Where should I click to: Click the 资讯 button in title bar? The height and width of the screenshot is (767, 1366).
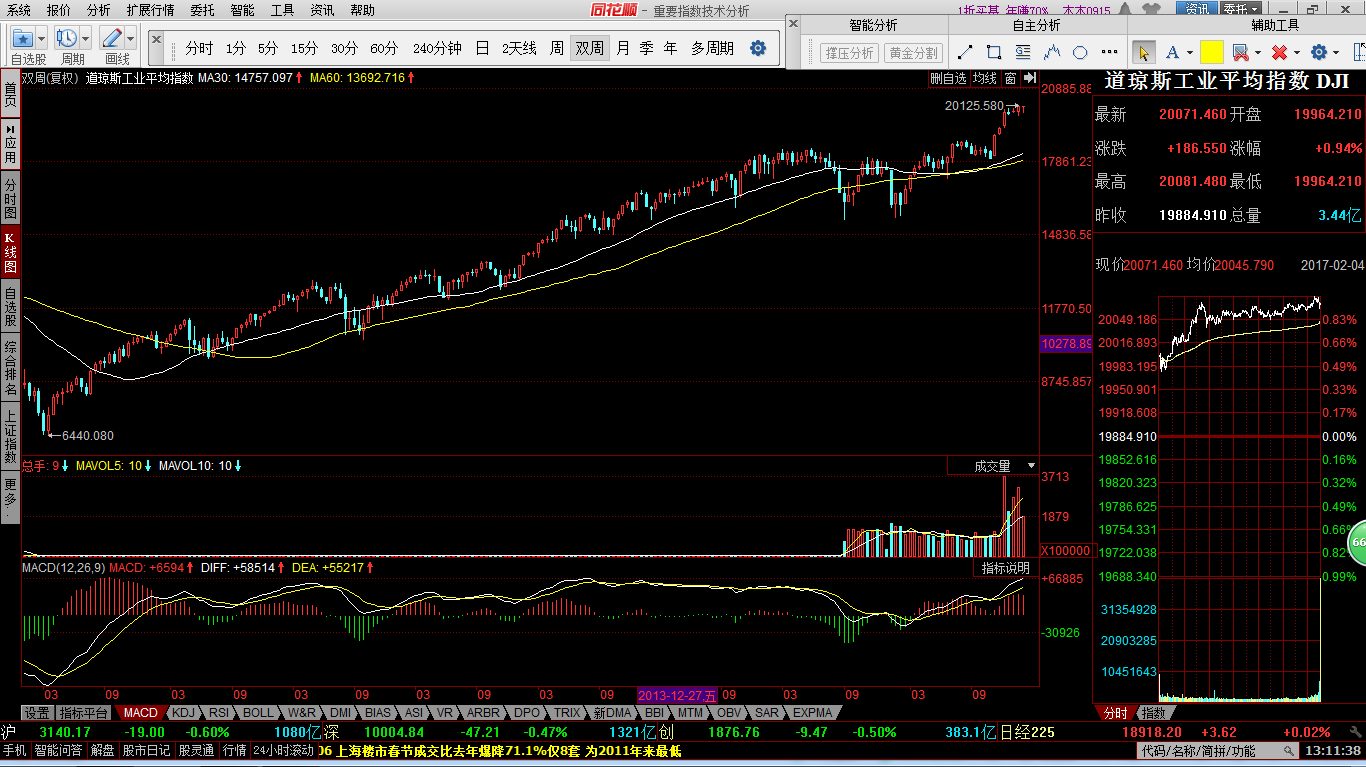[x=1197, y=9]
